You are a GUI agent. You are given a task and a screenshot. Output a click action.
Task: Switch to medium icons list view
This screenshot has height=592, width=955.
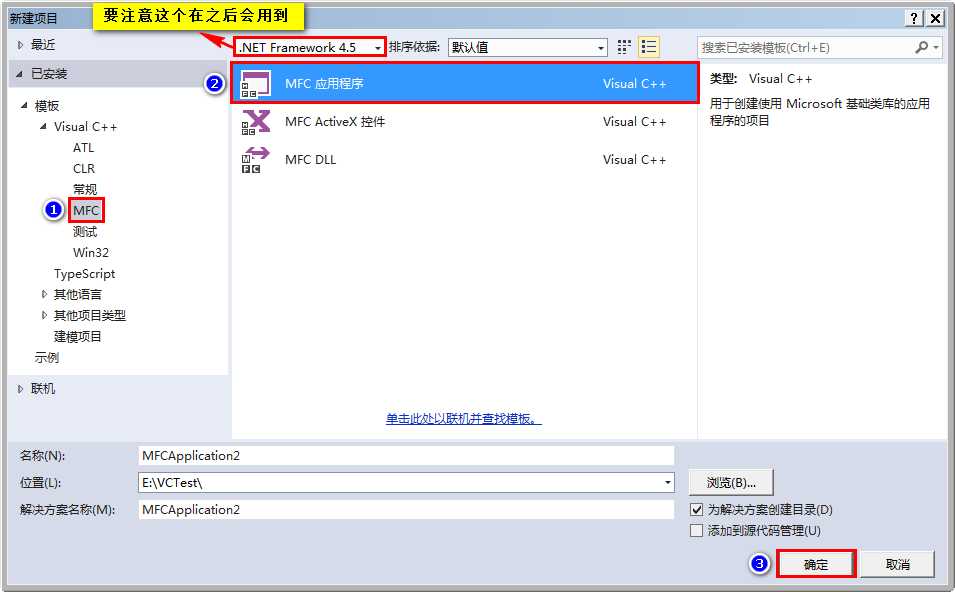[x=649, y=47]
